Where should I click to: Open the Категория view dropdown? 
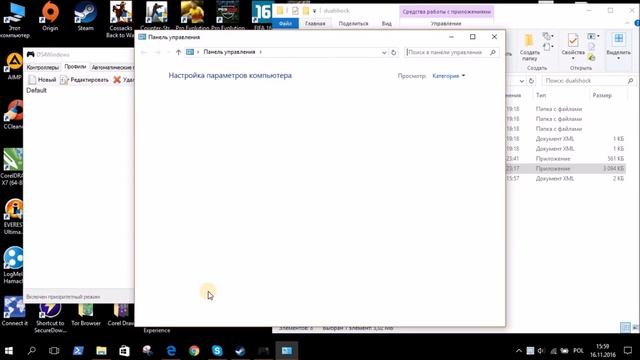click(x=449, y=76)
